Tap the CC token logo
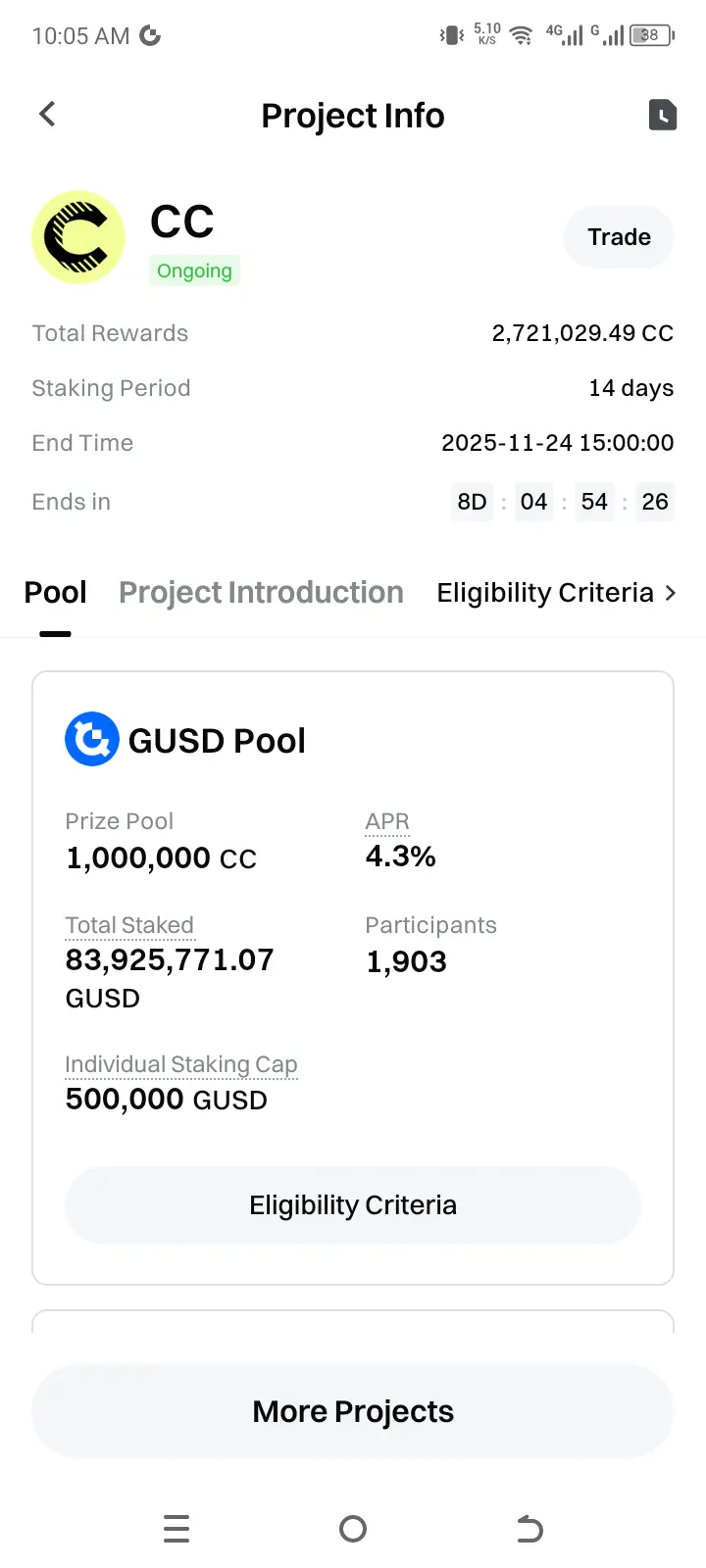Viewport: 706px width, 1568px height. pos(78,238)
